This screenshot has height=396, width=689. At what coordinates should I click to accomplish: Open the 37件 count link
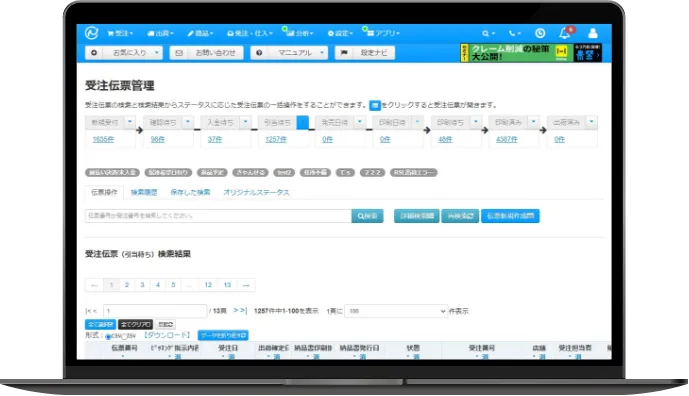215,139
